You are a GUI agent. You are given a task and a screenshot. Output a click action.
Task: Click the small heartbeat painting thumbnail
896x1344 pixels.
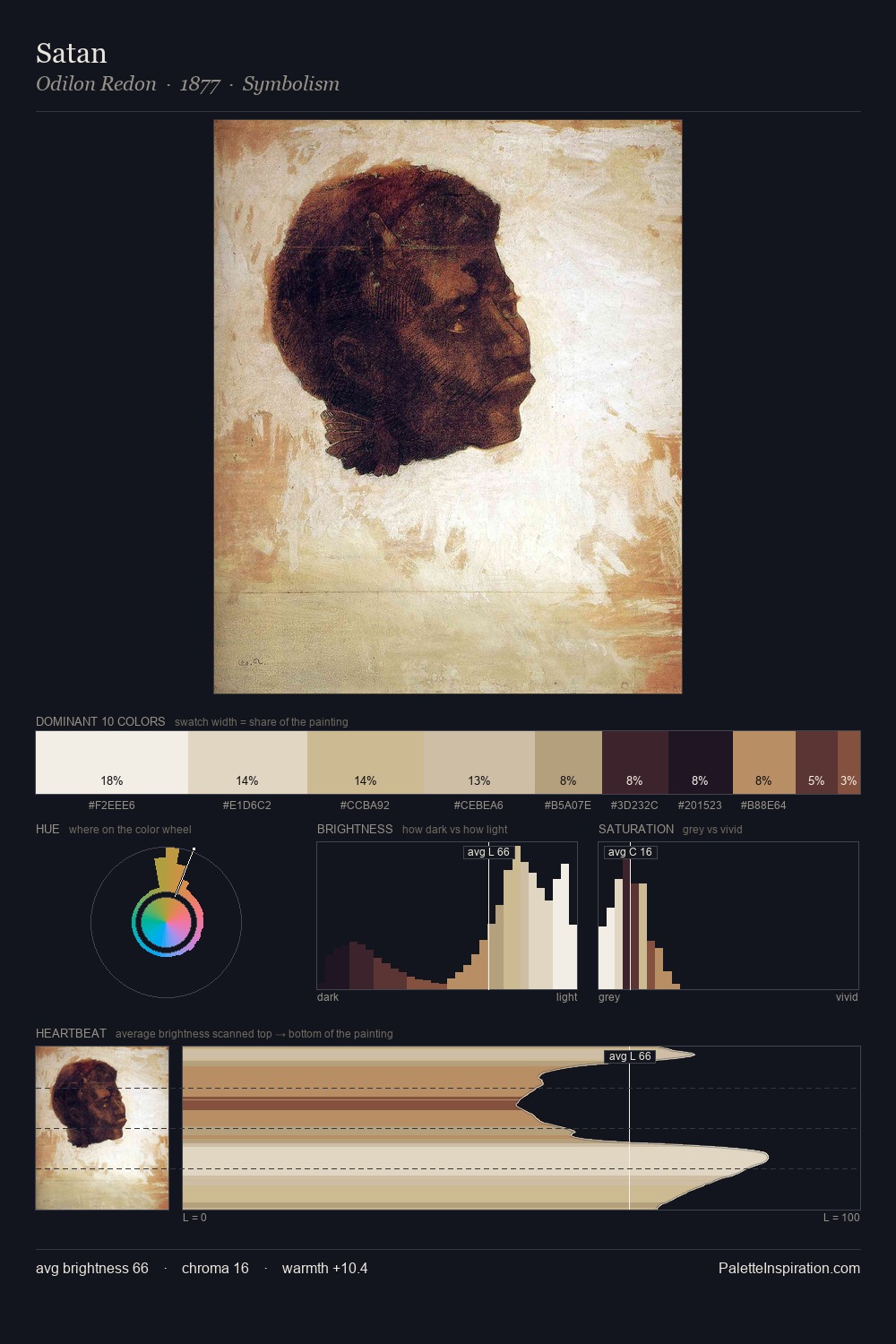click(102, 1128)
